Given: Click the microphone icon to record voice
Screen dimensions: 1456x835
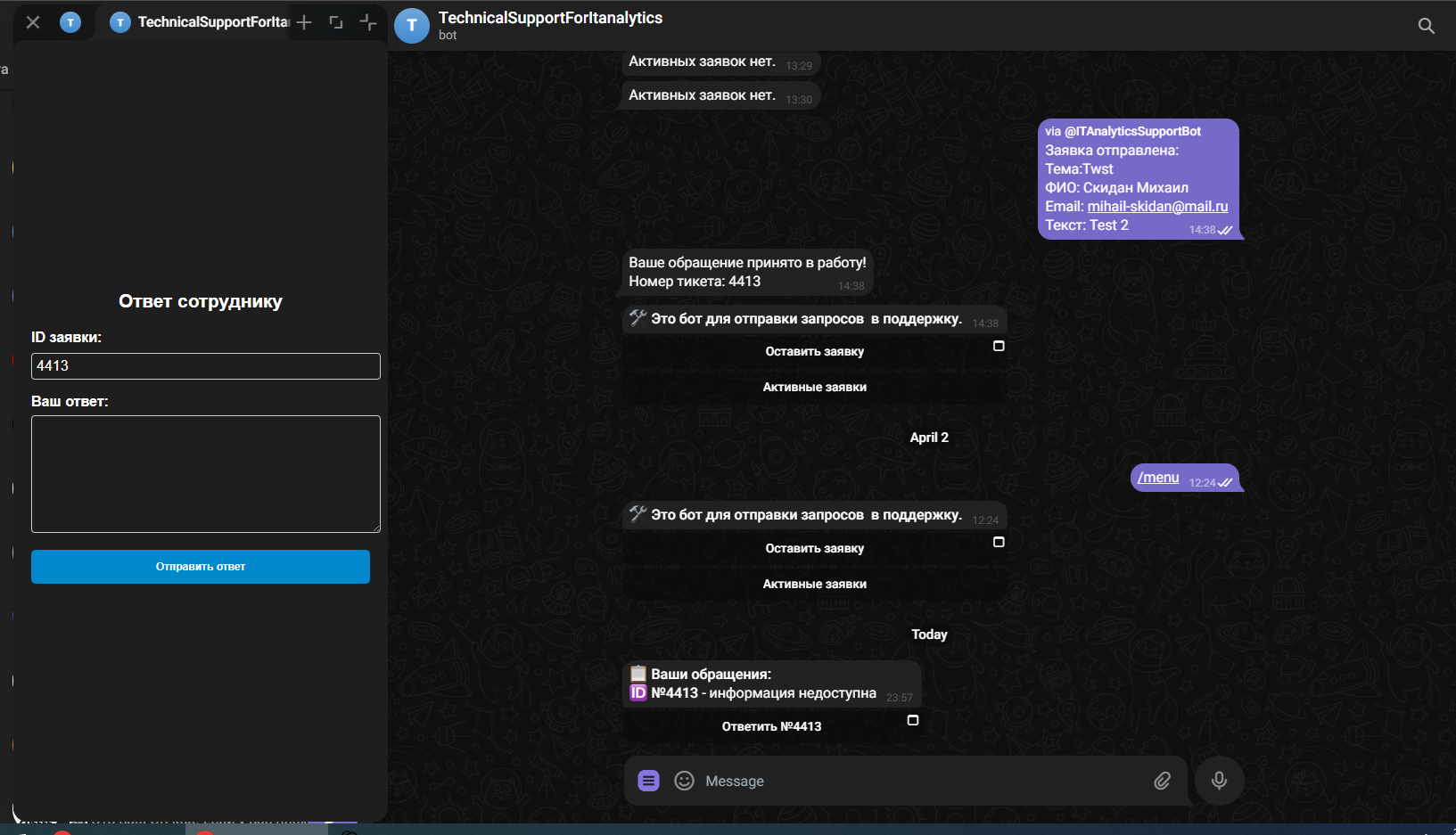Looking at the screenshot, I should tap(1218, 781).
